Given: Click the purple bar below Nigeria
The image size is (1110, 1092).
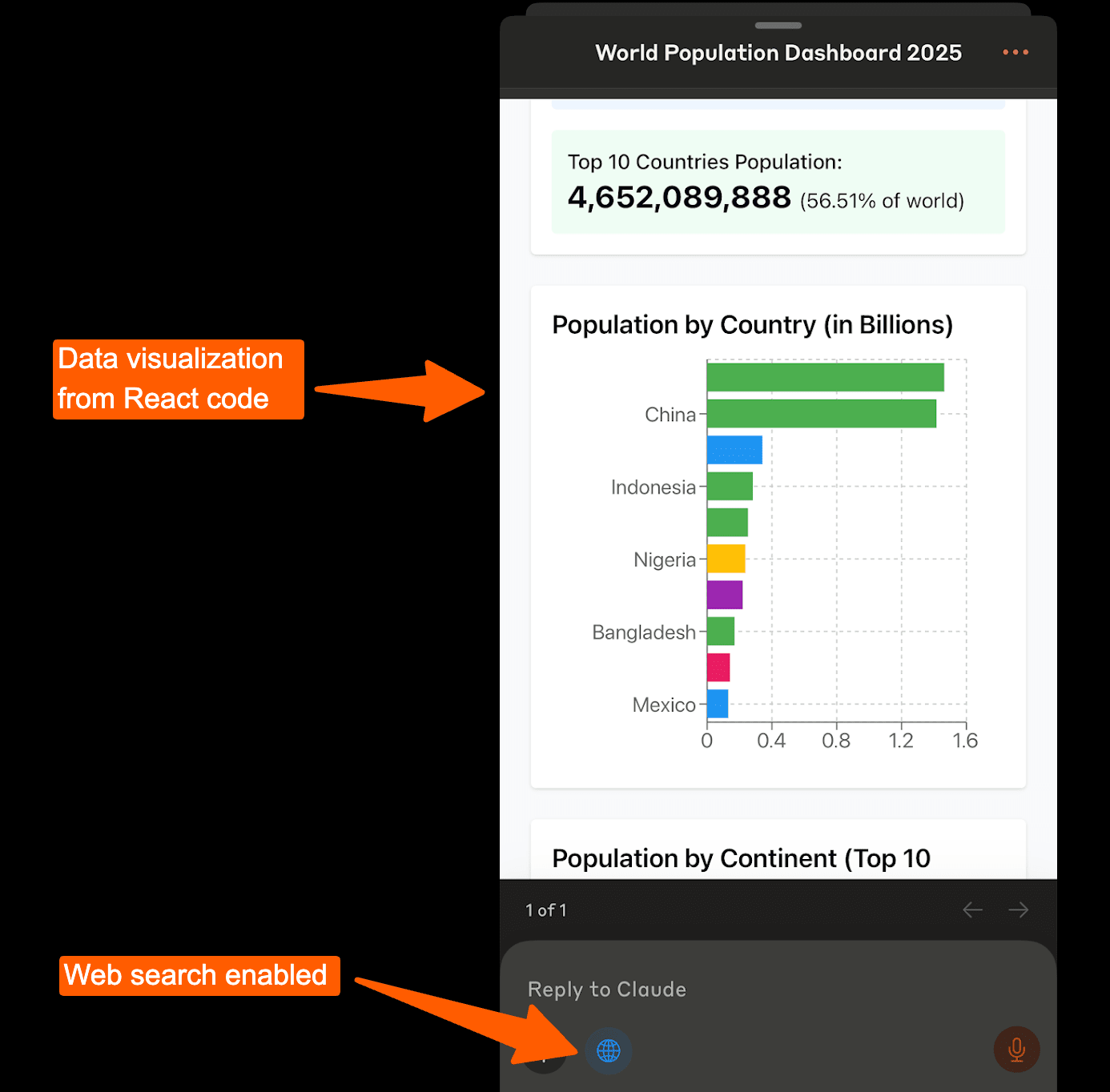Looking at the screenshot, I should [724, 595].
